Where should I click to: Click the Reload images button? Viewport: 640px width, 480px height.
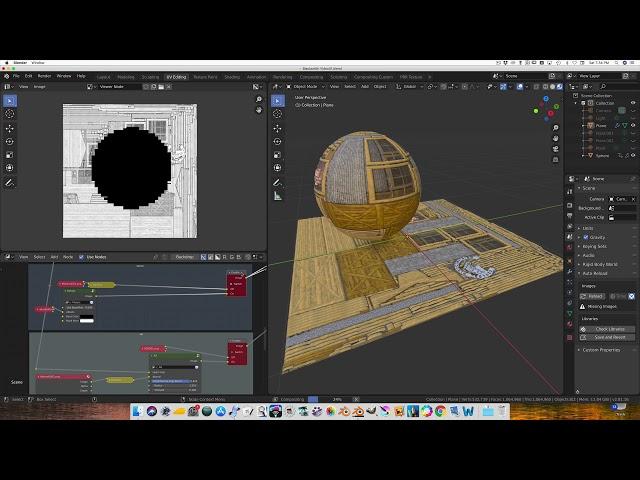coord(593,296)
